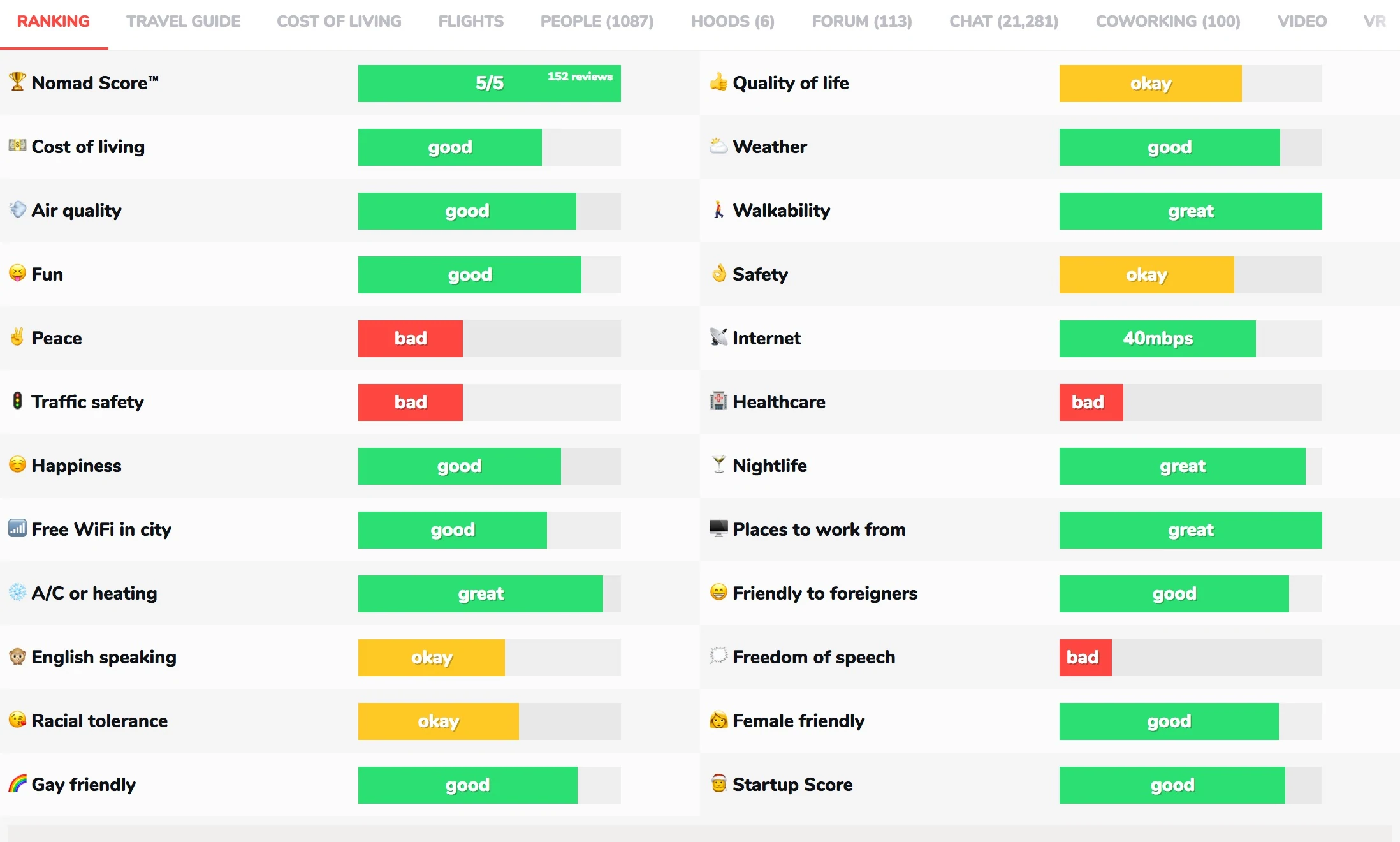Click the Quality of life thumbs-up icon
Image resolution: width=1400 pixels, height=842 pixels.
pyautogui.click(x=718, y=82)
